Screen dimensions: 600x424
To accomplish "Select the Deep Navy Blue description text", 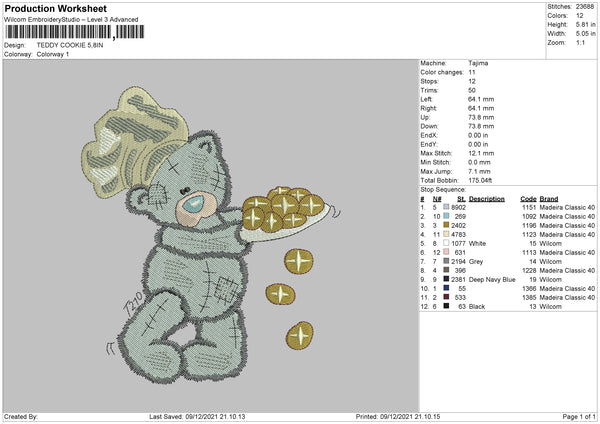I will click(492, 279).
